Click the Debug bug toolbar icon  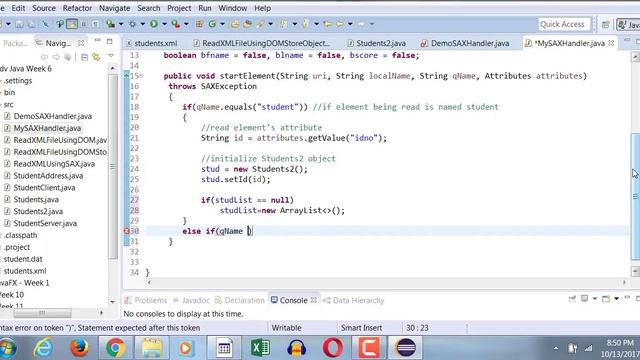(x=132, y=24)
